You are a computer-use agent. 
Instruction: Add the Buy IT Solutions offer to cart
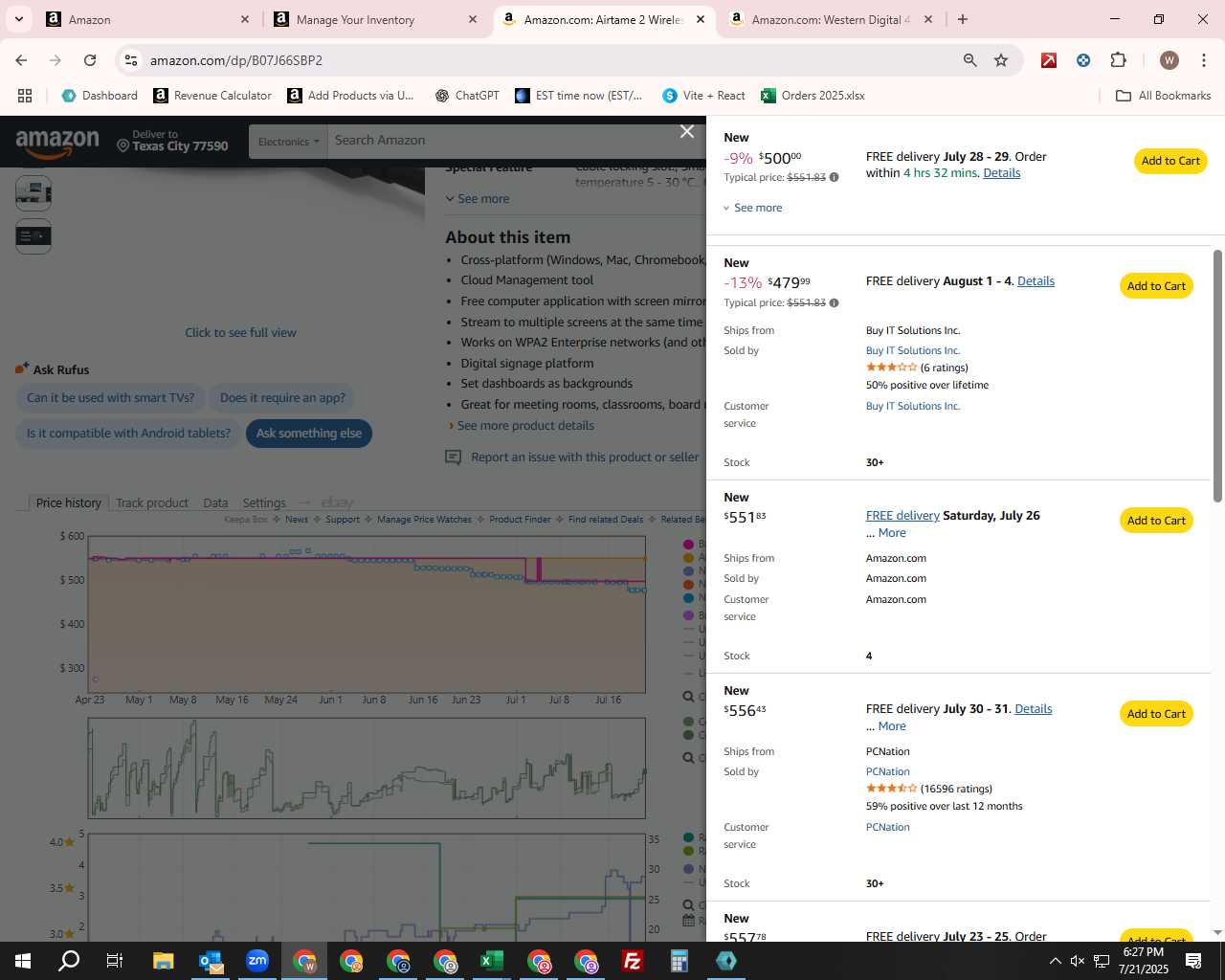[1156, 286]
